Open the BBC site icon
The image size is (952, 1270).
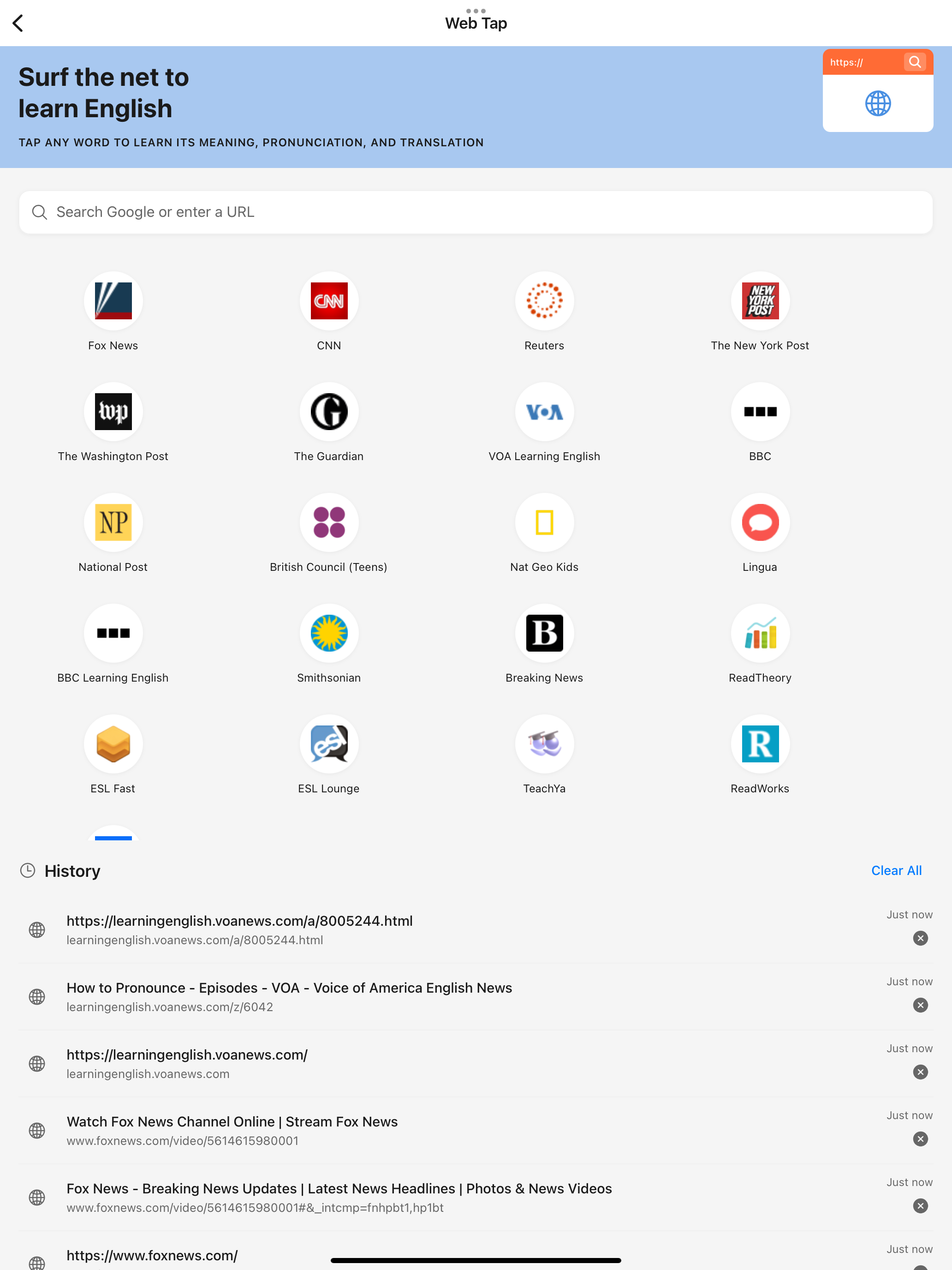tap(760, 412)
